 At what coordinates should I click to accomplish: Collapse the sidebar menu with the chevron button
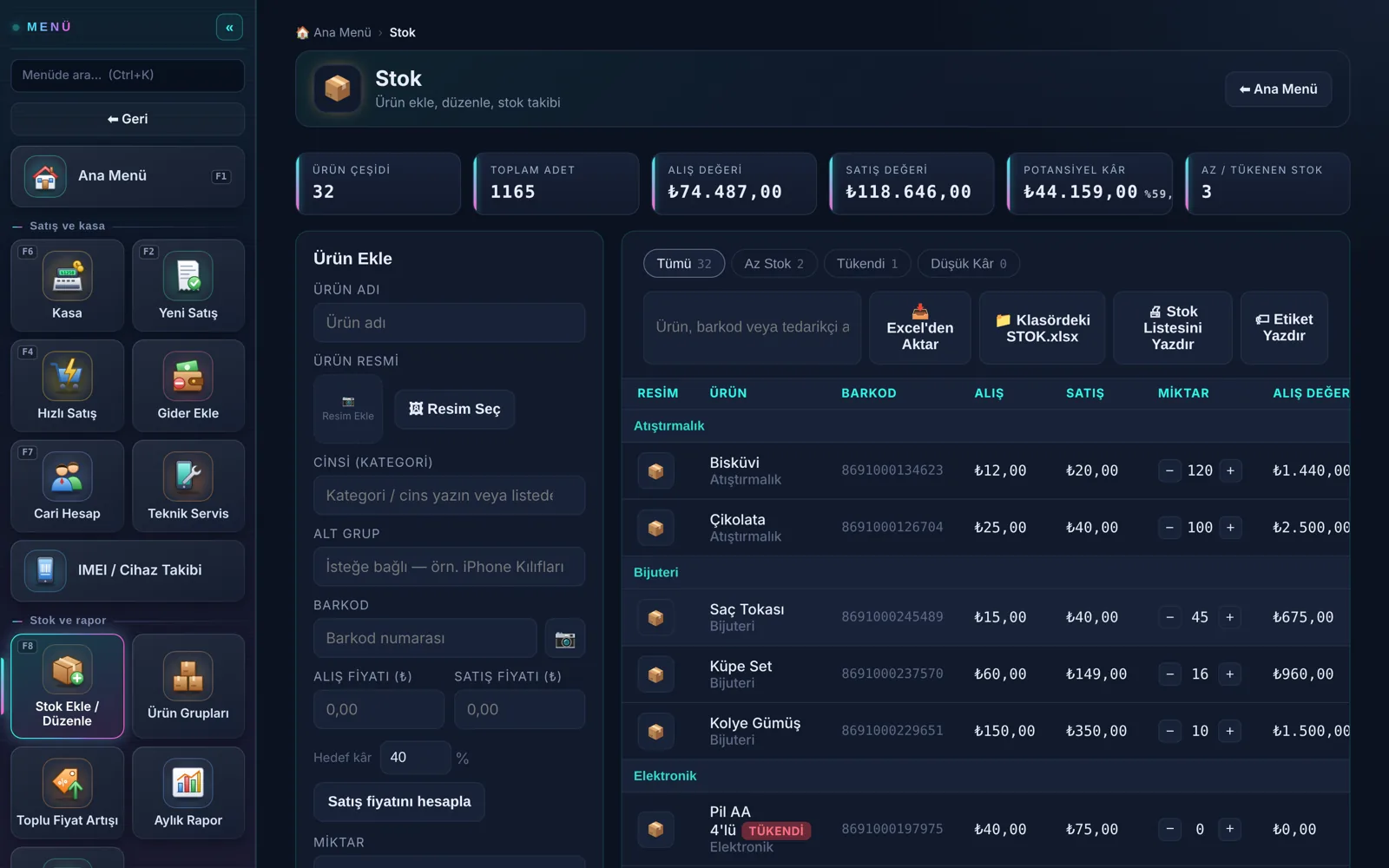click(x=229, y=28)
